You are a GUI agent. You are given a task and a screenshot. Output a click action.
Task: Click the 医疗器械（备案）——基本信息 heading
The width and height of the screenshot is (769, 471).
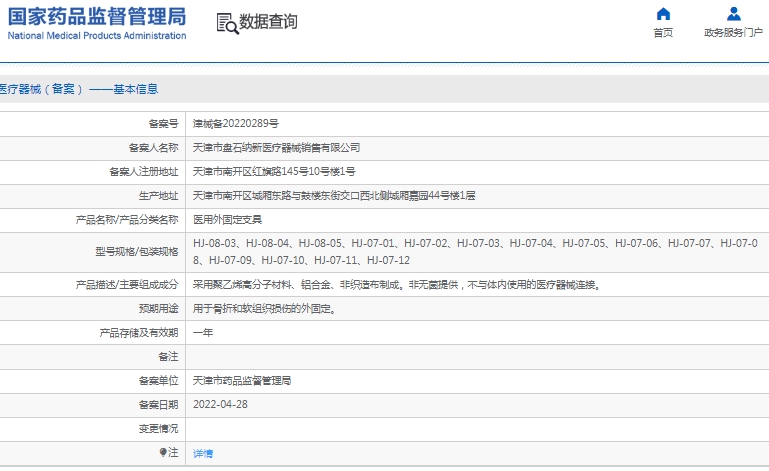(x=79, y=89)
